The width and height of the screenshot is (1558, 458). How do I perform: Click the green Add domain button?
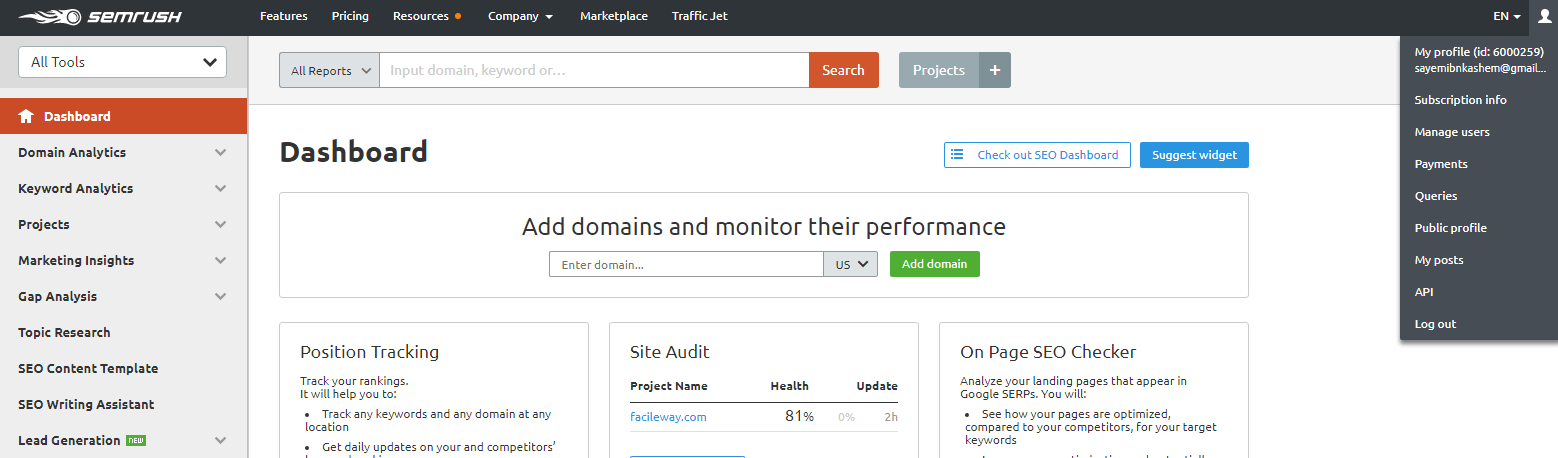tap(934, 264)
